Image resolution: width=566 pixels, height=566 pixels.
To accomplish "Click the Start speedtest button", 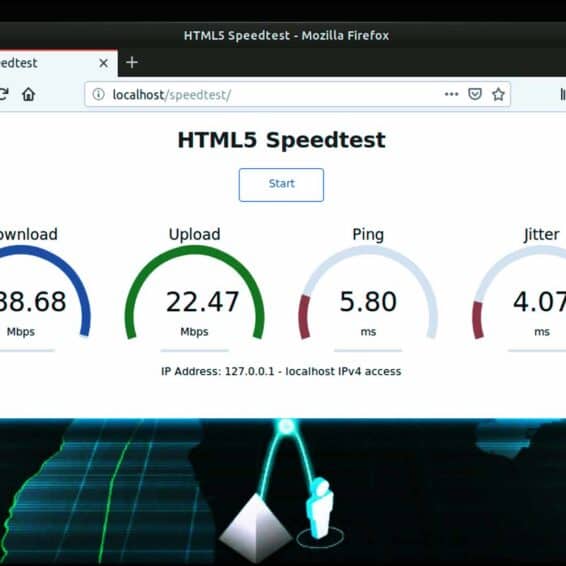I will tap(281, 185).
